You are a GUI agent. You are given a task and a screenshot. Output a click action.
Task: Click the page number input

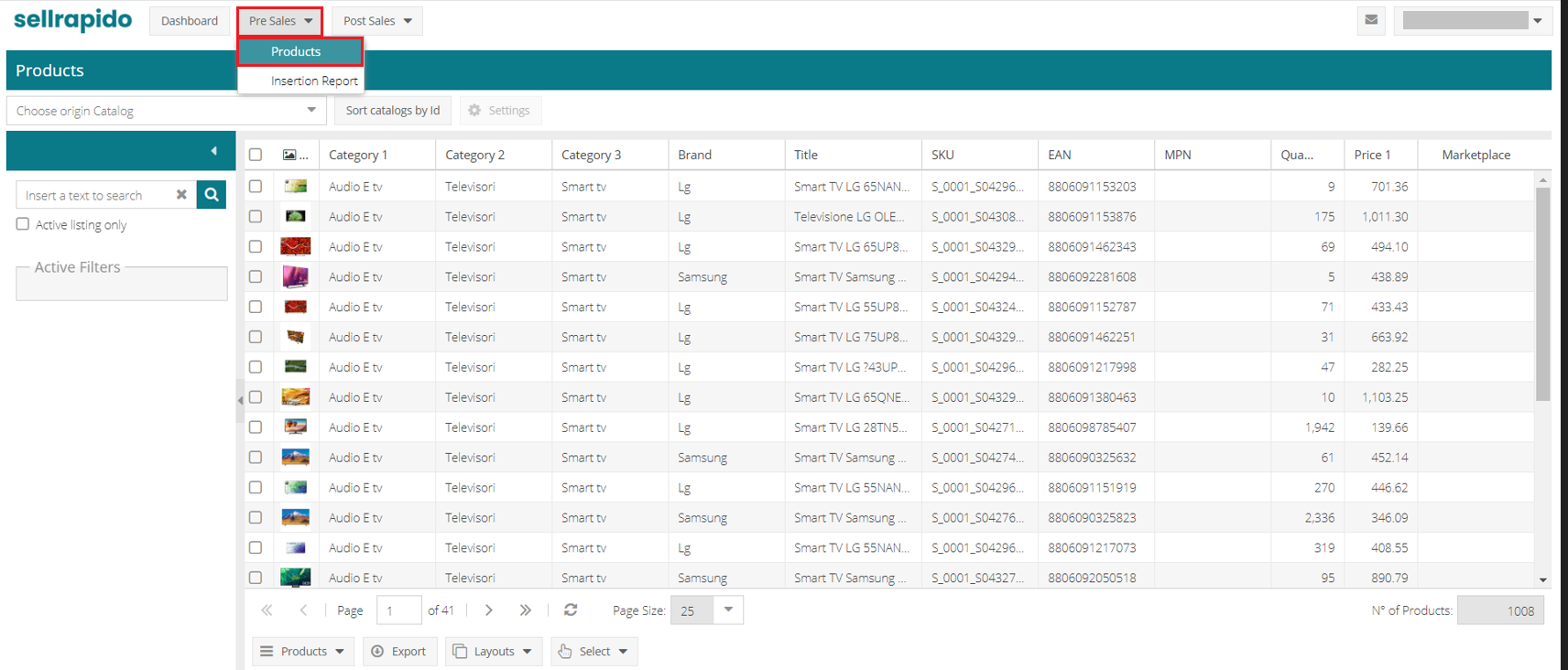coord(399,610)
